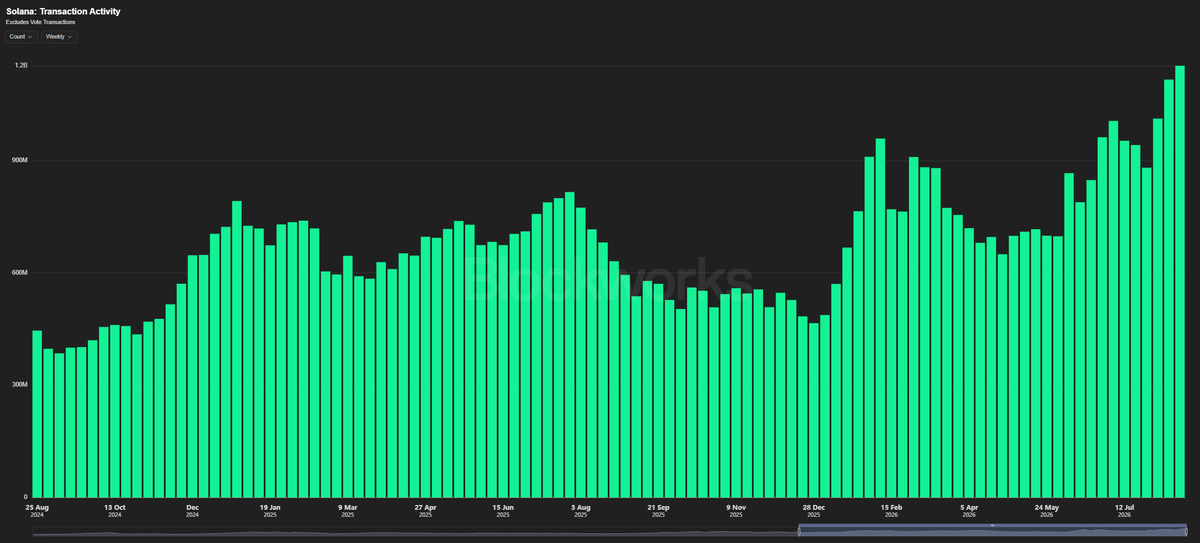
Task: Click the '21 Sep 2025' x-axis label
Action: (659, 510)
